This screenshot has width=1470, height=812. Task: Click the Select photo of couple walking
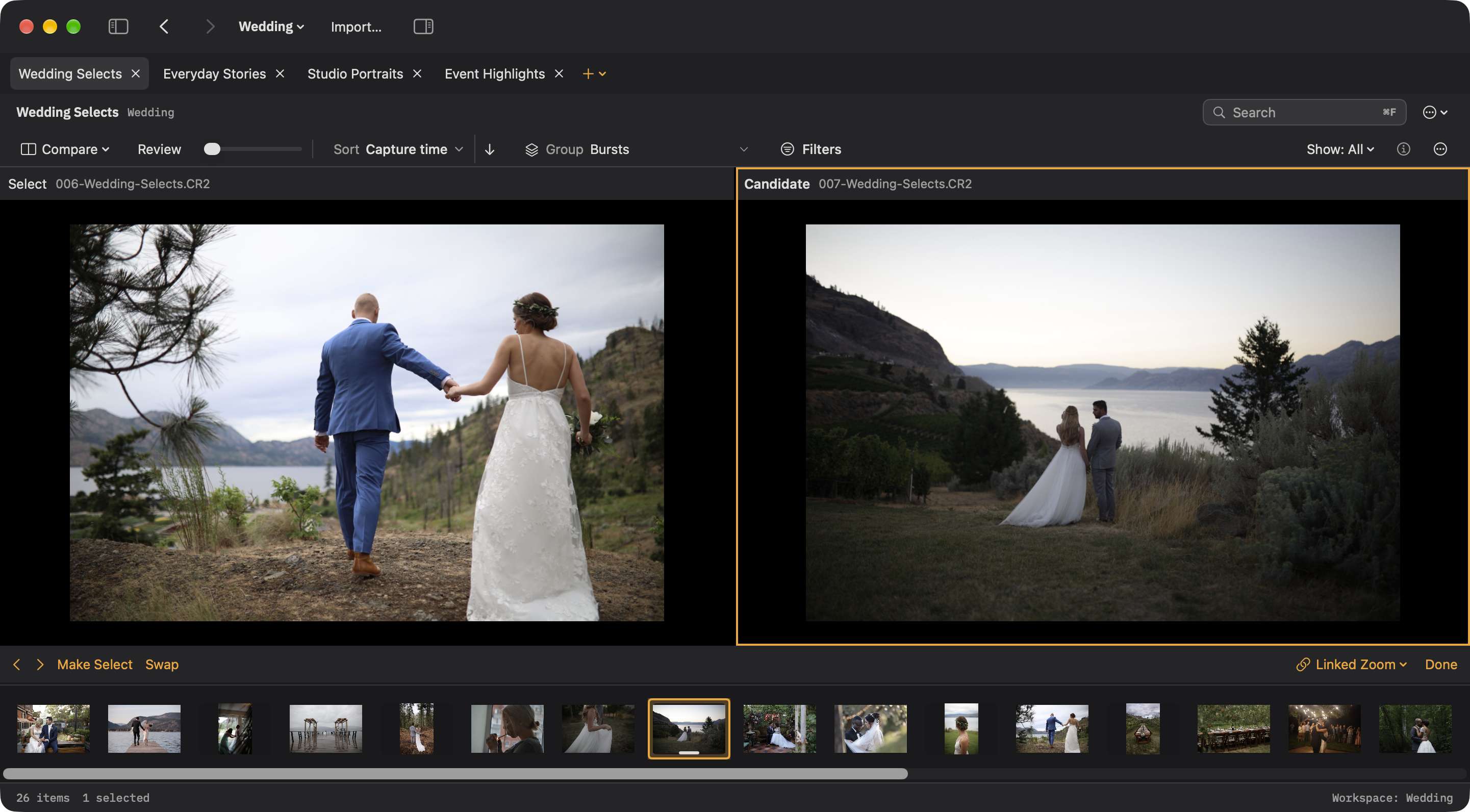pos(367,423)
